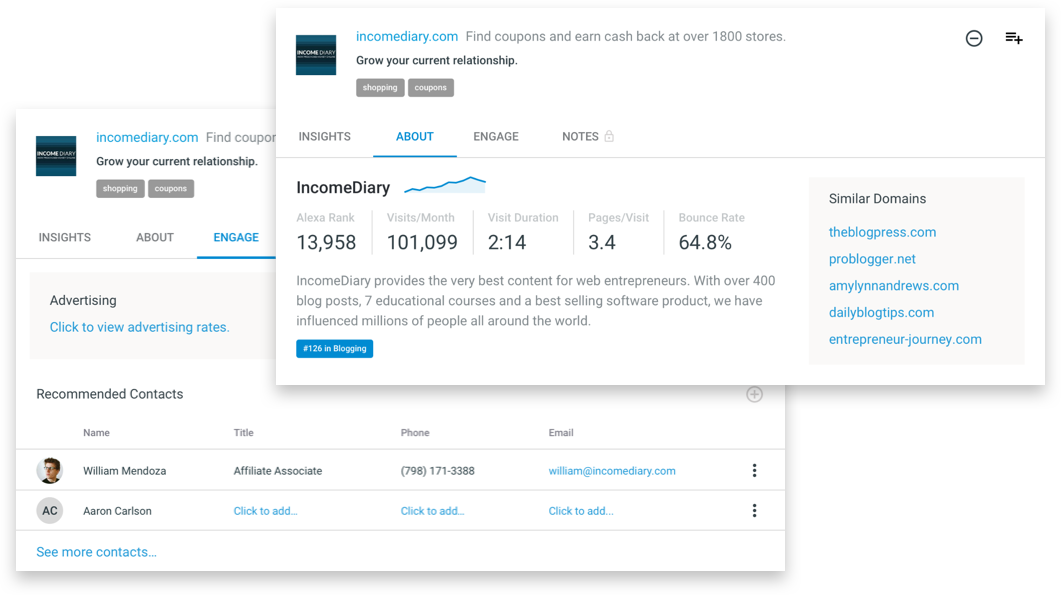Click the Name column header

point(96,433)
